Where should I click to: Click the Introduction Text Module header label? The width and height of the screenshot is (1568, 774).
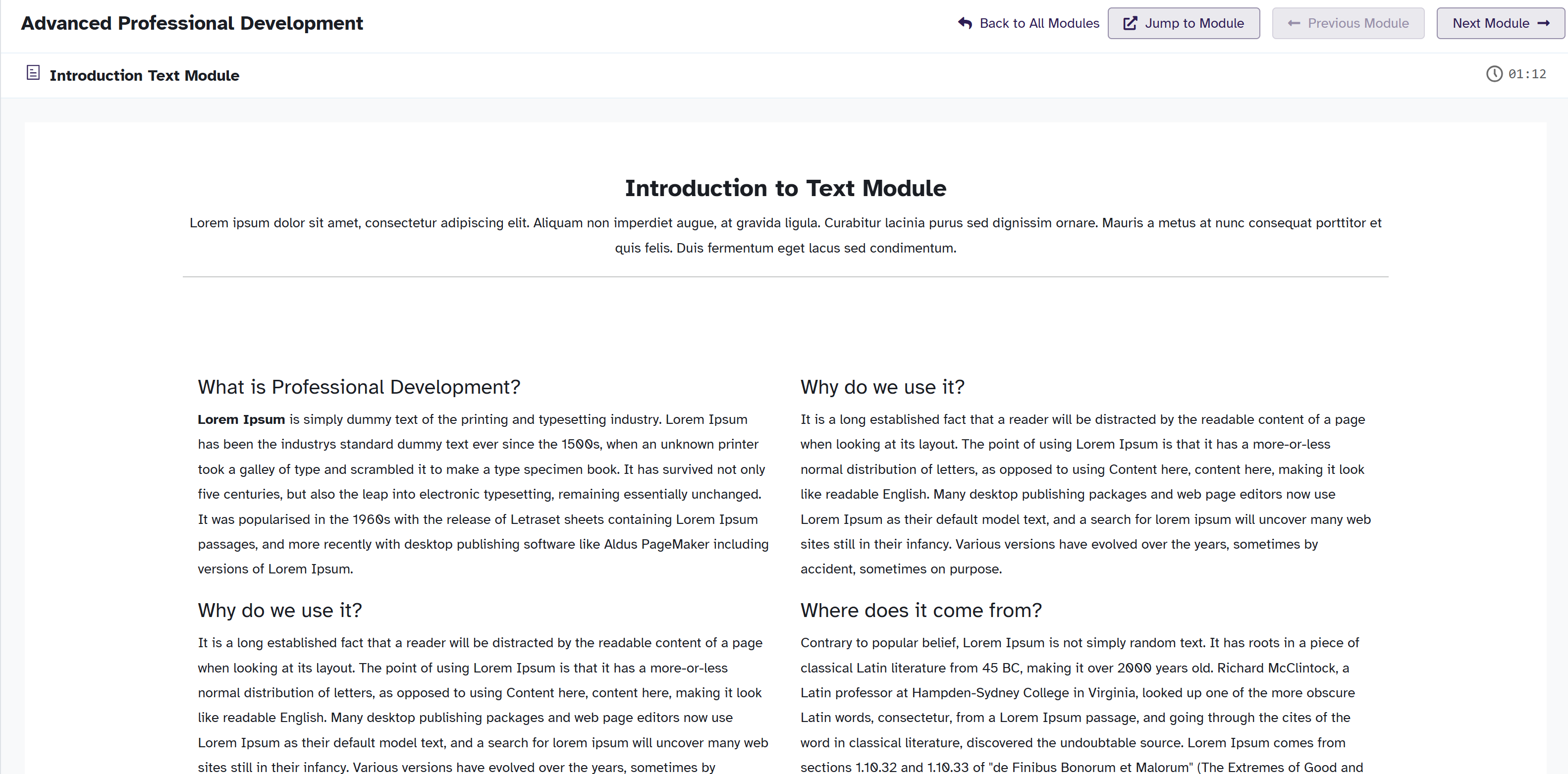[144, 75]
